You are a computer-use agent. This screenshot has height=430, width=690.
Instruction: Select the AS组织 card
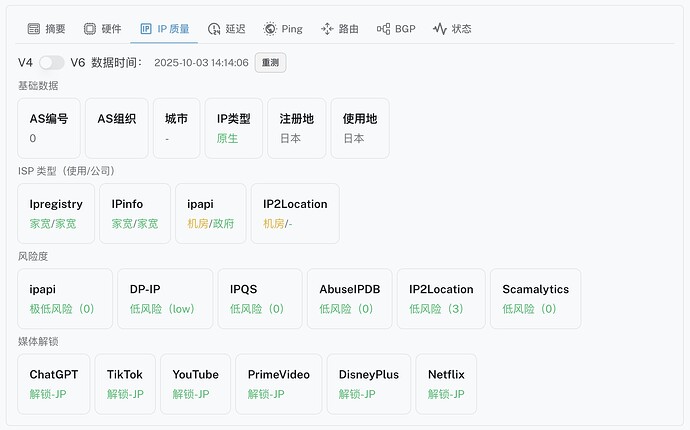[x=117, y=128]
